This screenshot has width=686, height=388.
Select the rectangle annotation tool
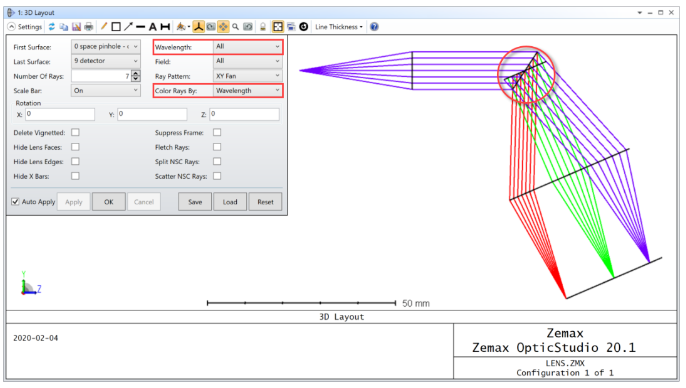click(116, 27)
